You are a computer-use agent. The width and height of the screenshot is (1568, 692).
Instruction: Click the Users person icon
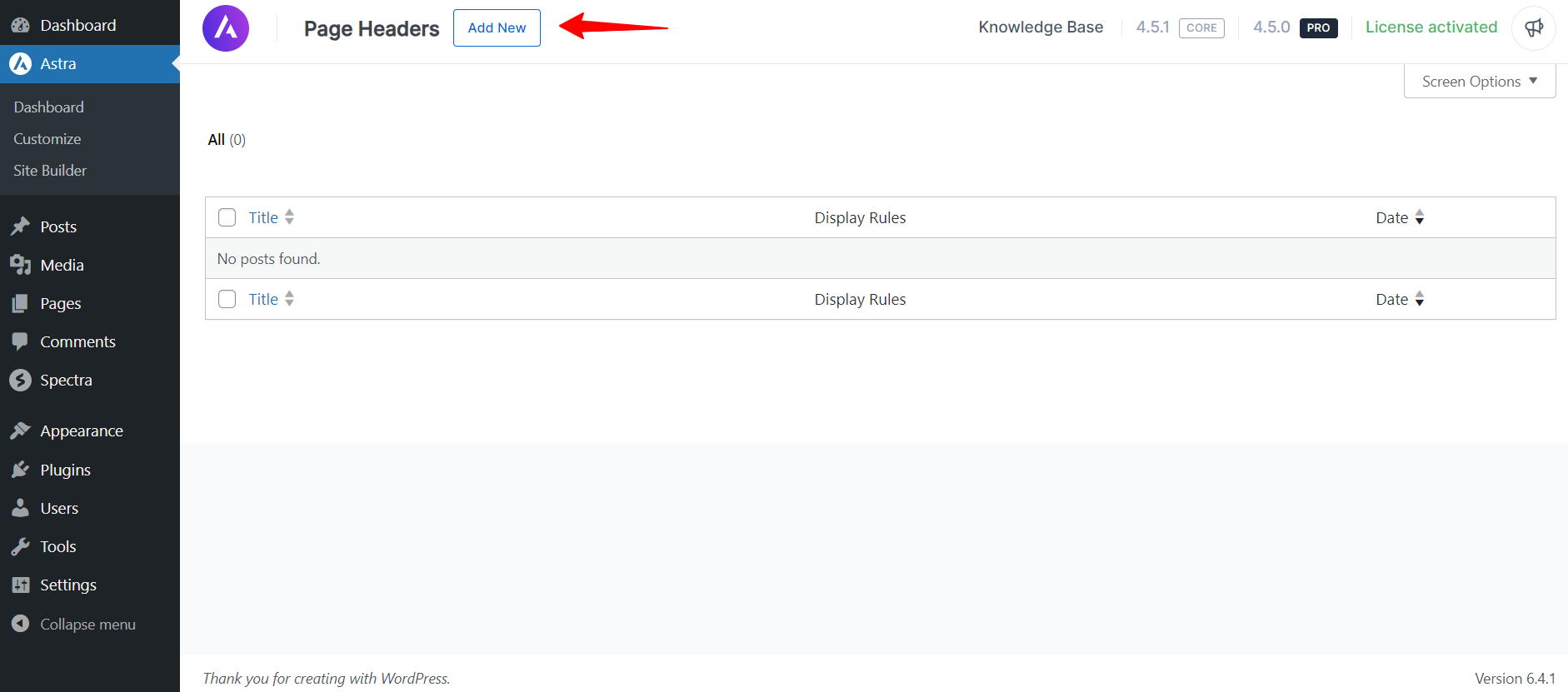tap(20, 508)
